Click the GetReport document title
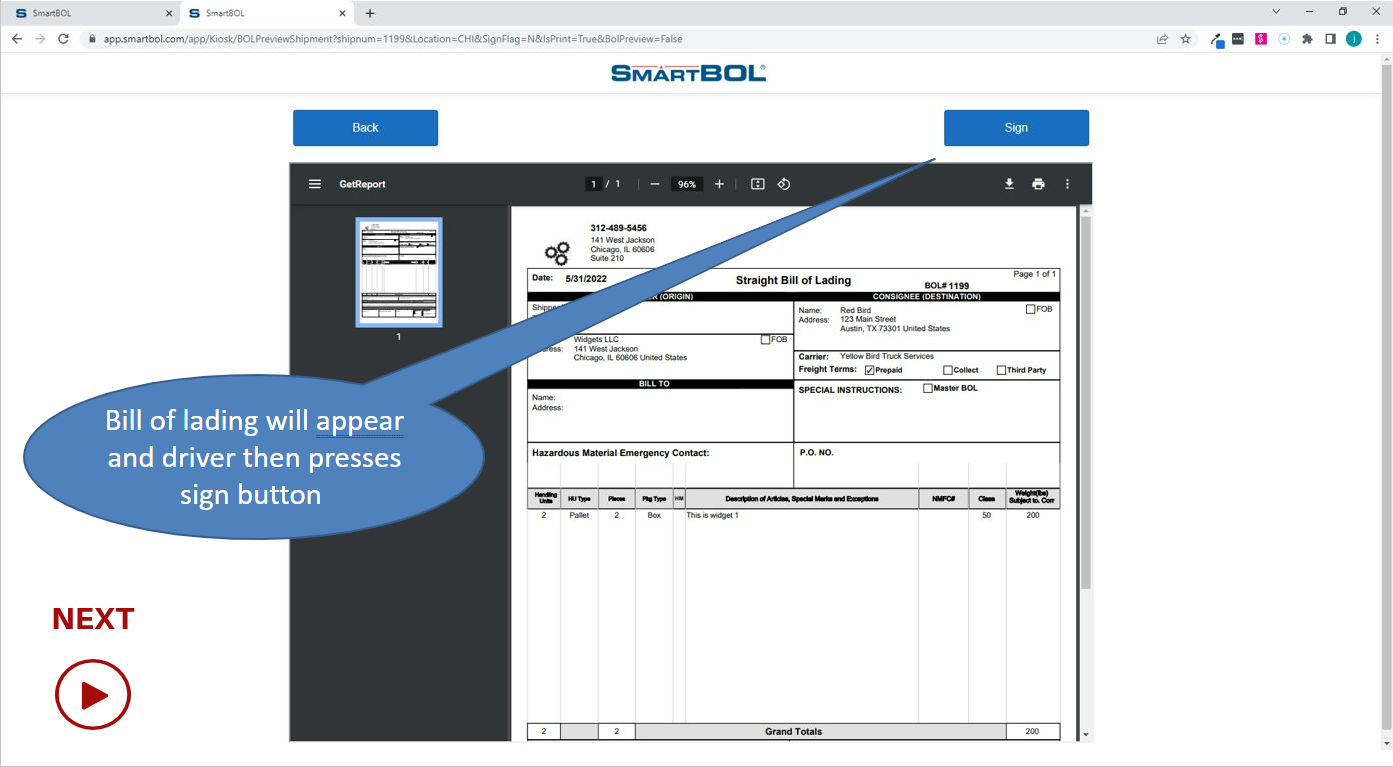 point(362,184)
